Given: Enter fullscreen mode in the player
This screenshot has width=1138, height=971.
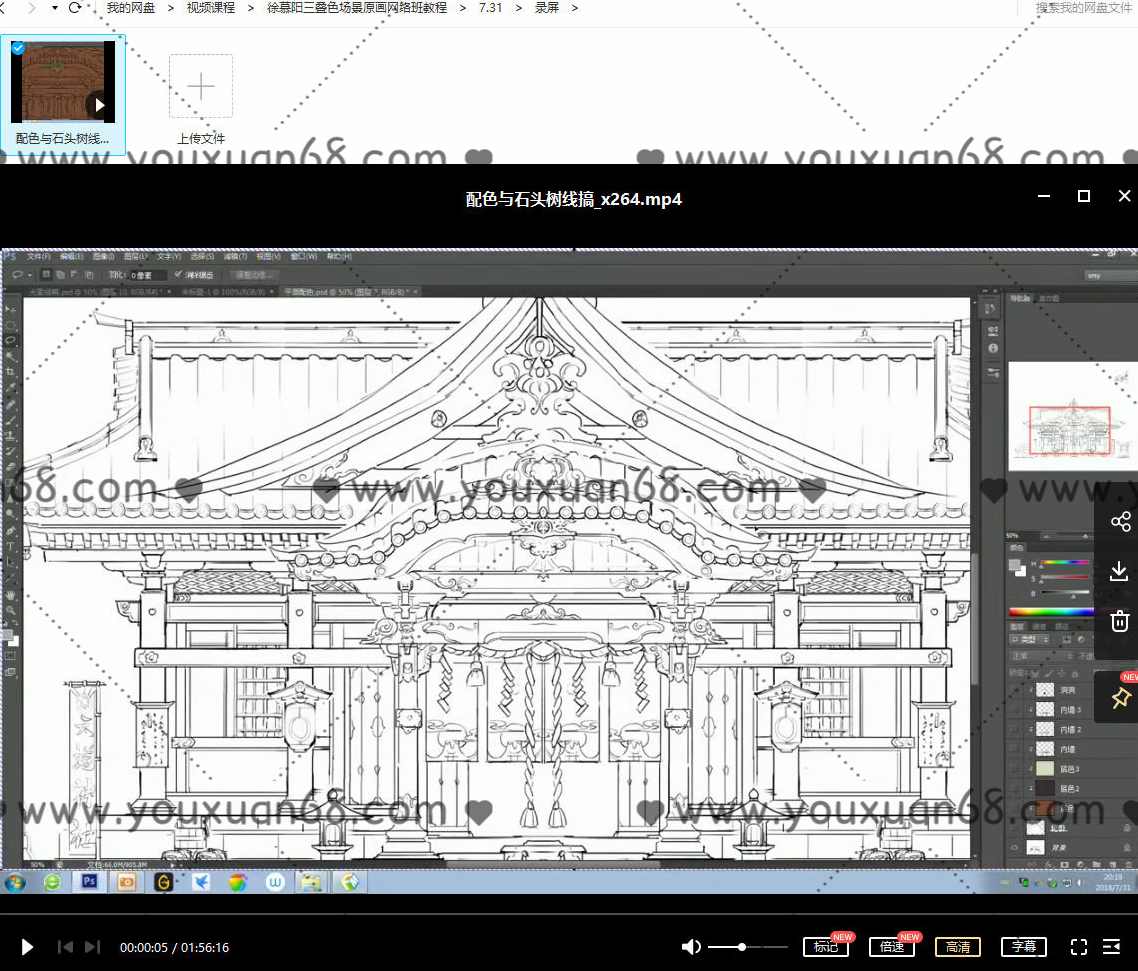Looking at the screenshot, I should (1079, 947).
